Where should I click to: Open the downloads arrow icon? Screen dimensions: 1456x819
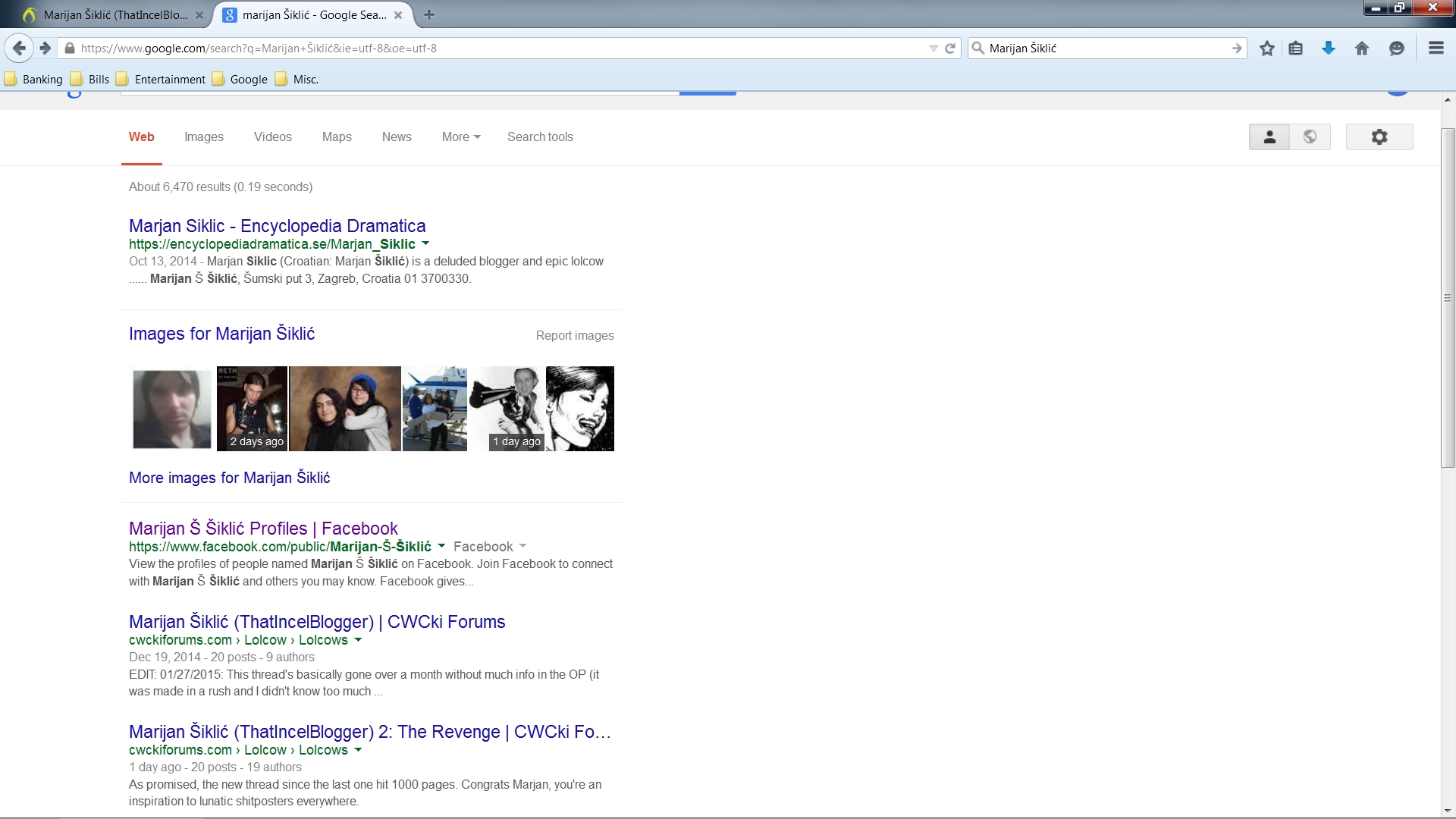[x=1328, y=48]
